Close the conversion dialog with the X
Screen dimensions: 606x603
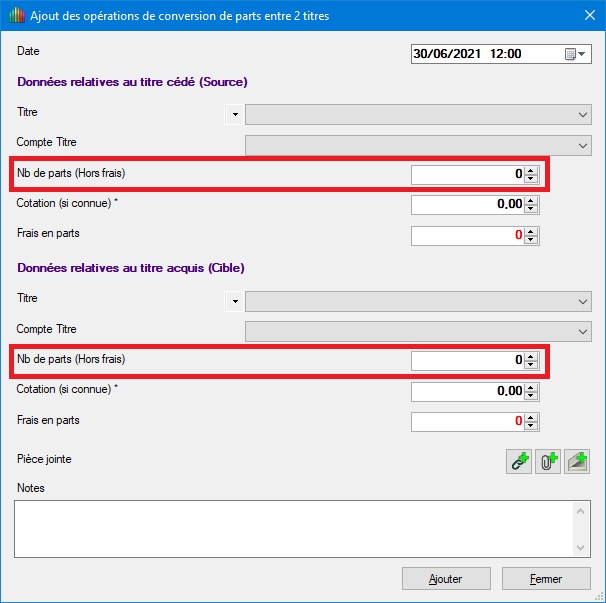click(x=587, y=16)
